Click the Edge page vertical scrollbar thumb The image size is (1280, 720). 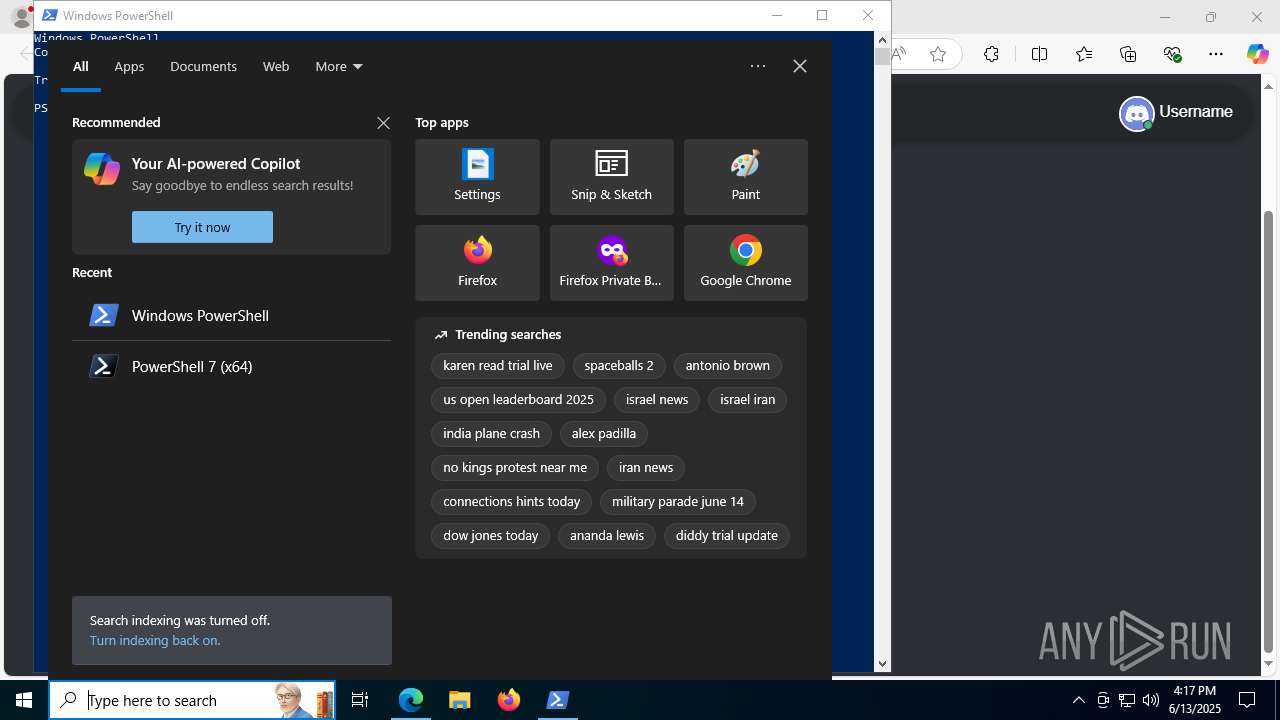click(x=1269, y=431)
